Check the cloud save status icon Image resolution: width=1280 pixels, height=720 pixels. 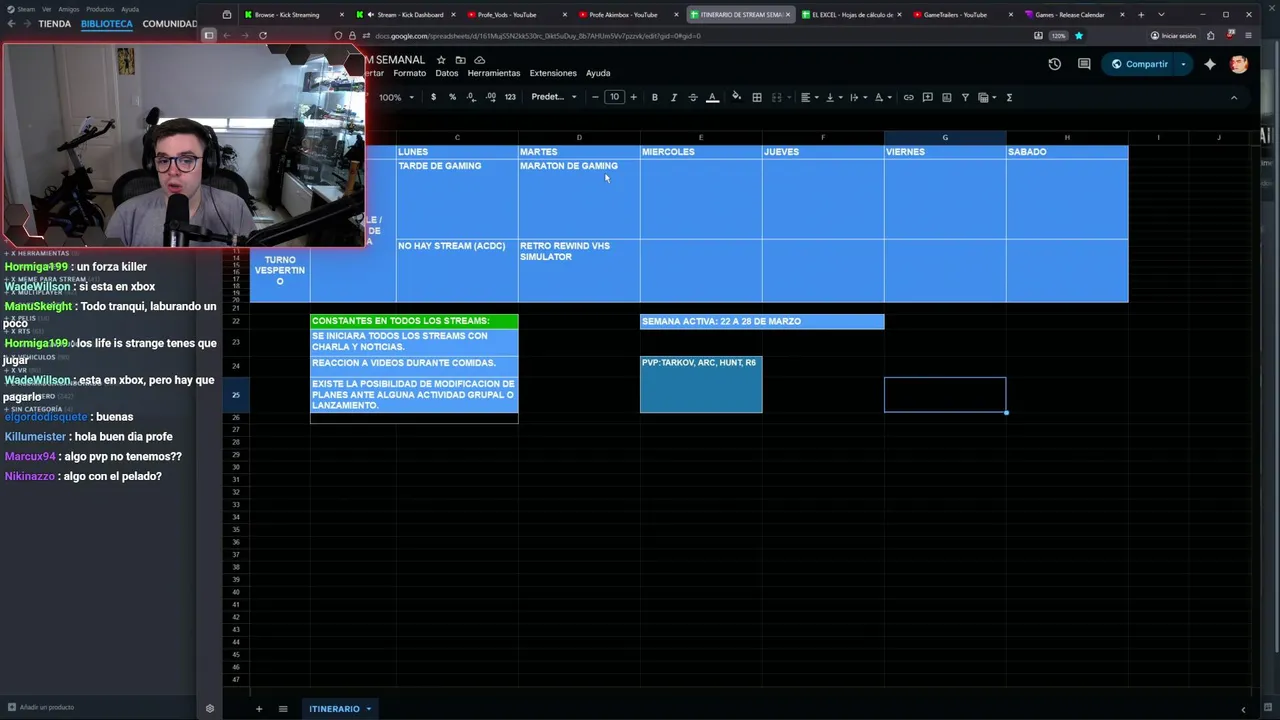(x=479, y=60)
